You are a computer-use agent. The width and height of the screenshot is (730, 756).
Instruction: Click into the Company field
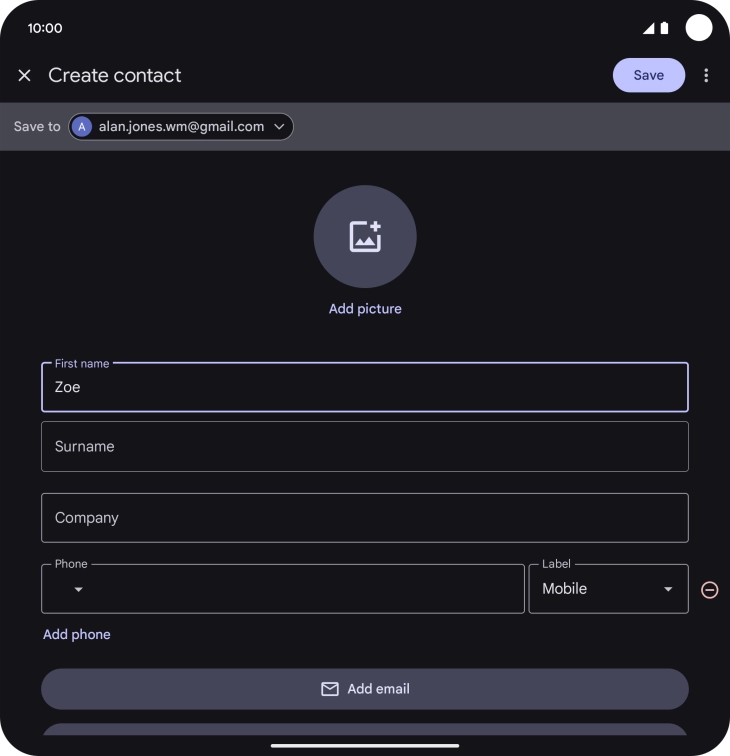tap(365, 518)
